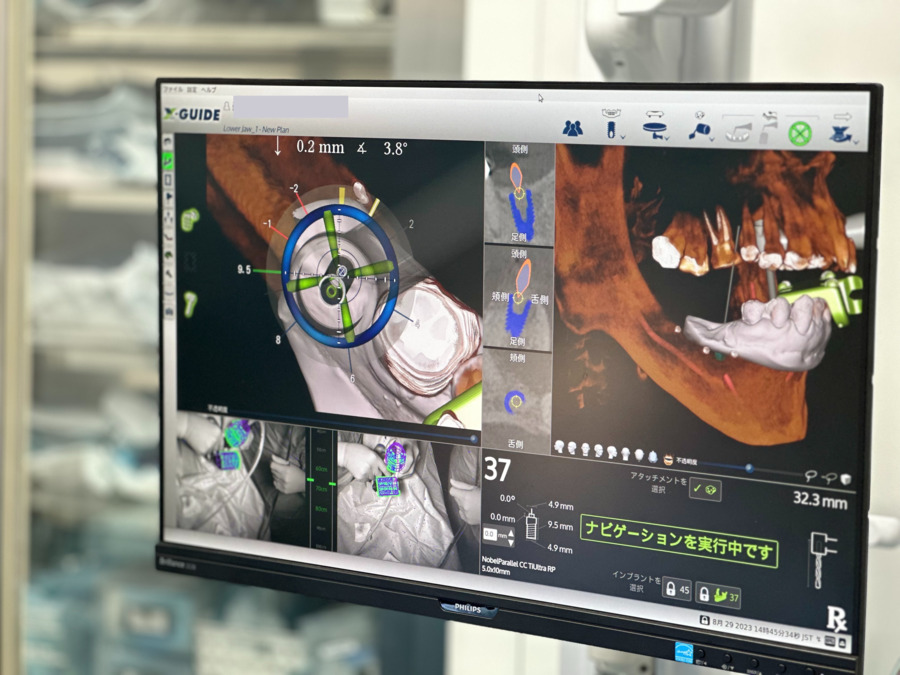Increase the depth offset mm stepper
The width and height of the screenshot is (900, 675).
[x=512, y=530]
